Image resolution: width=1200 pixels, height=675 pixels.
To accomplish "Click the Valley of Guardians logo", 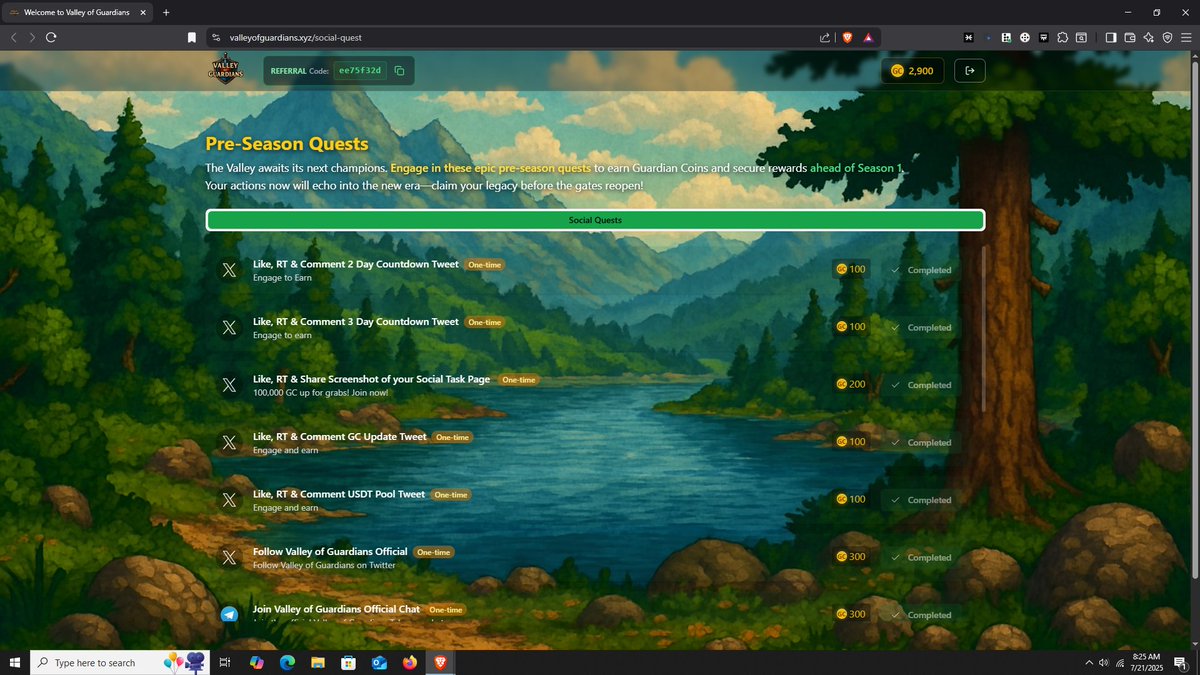I will coord(228,70).
